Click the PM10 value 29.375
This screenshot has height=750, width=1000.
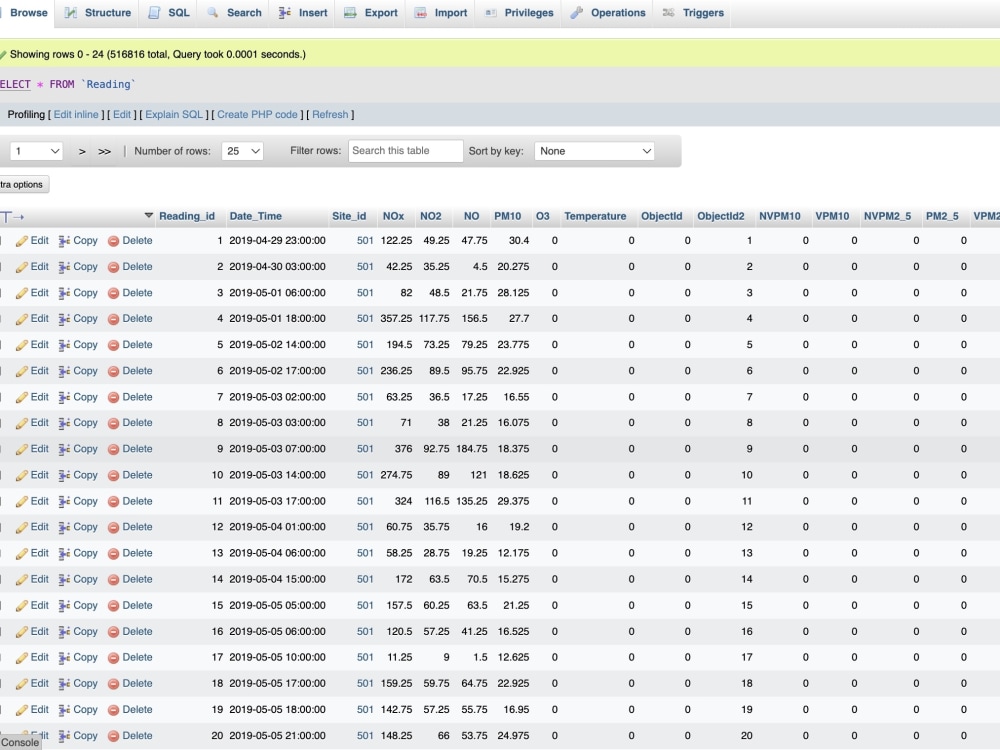[513, 501]
